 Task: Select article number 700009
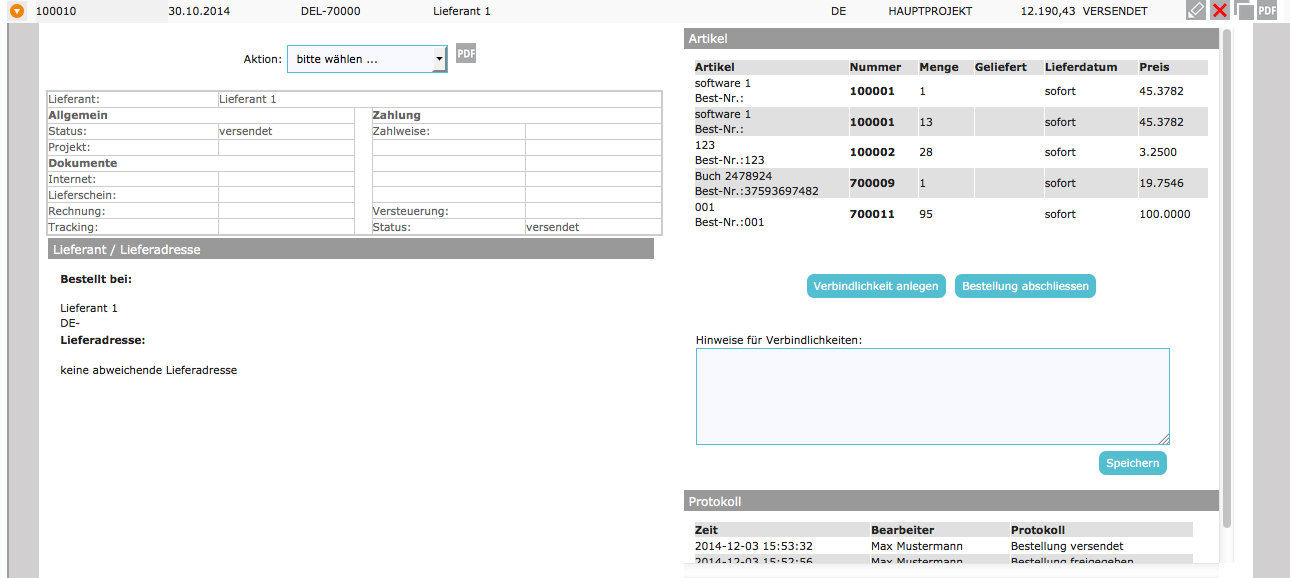872,183
